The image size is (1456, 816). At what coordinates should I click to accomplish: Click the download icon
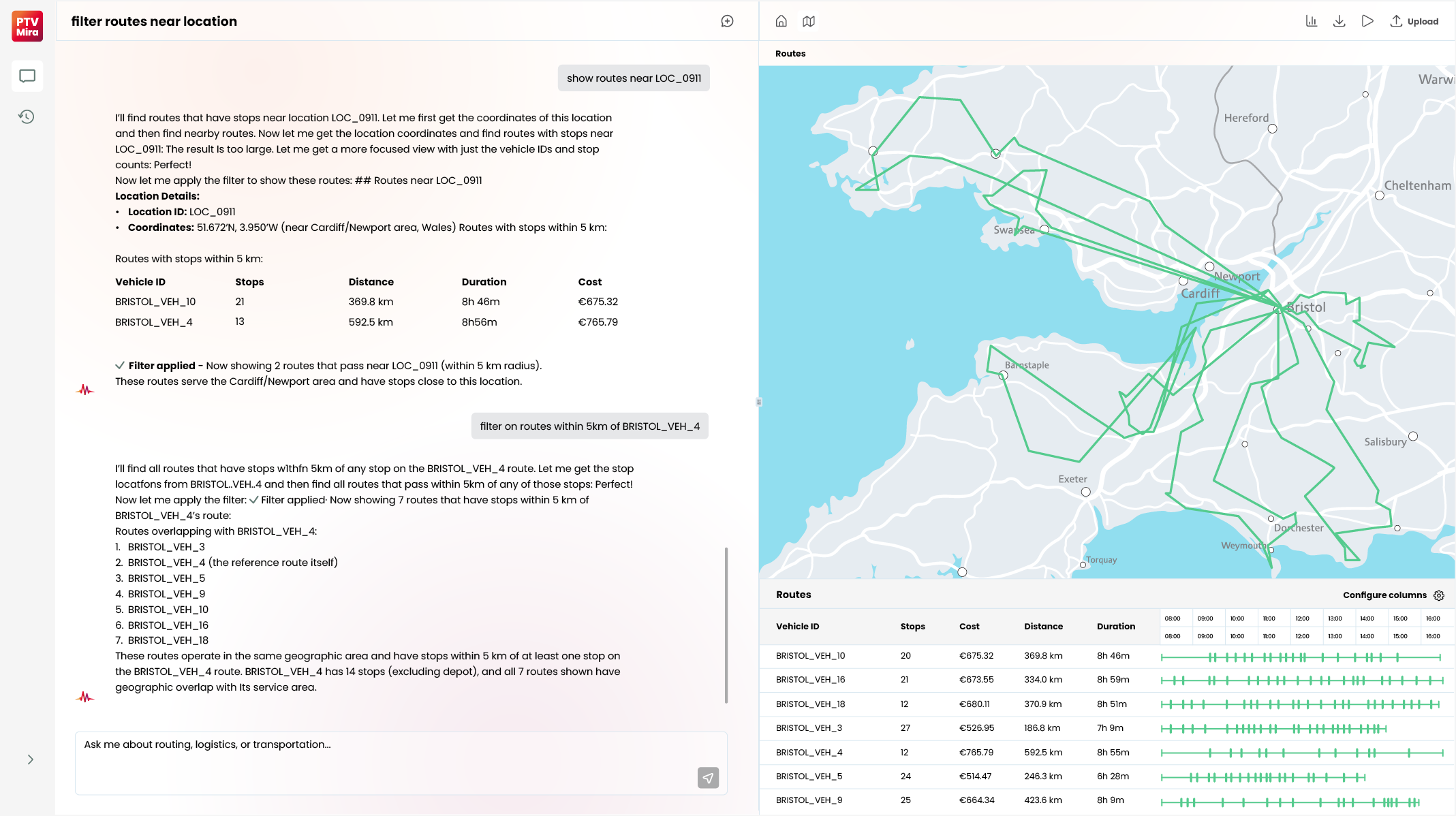(x=1339, y=21)
